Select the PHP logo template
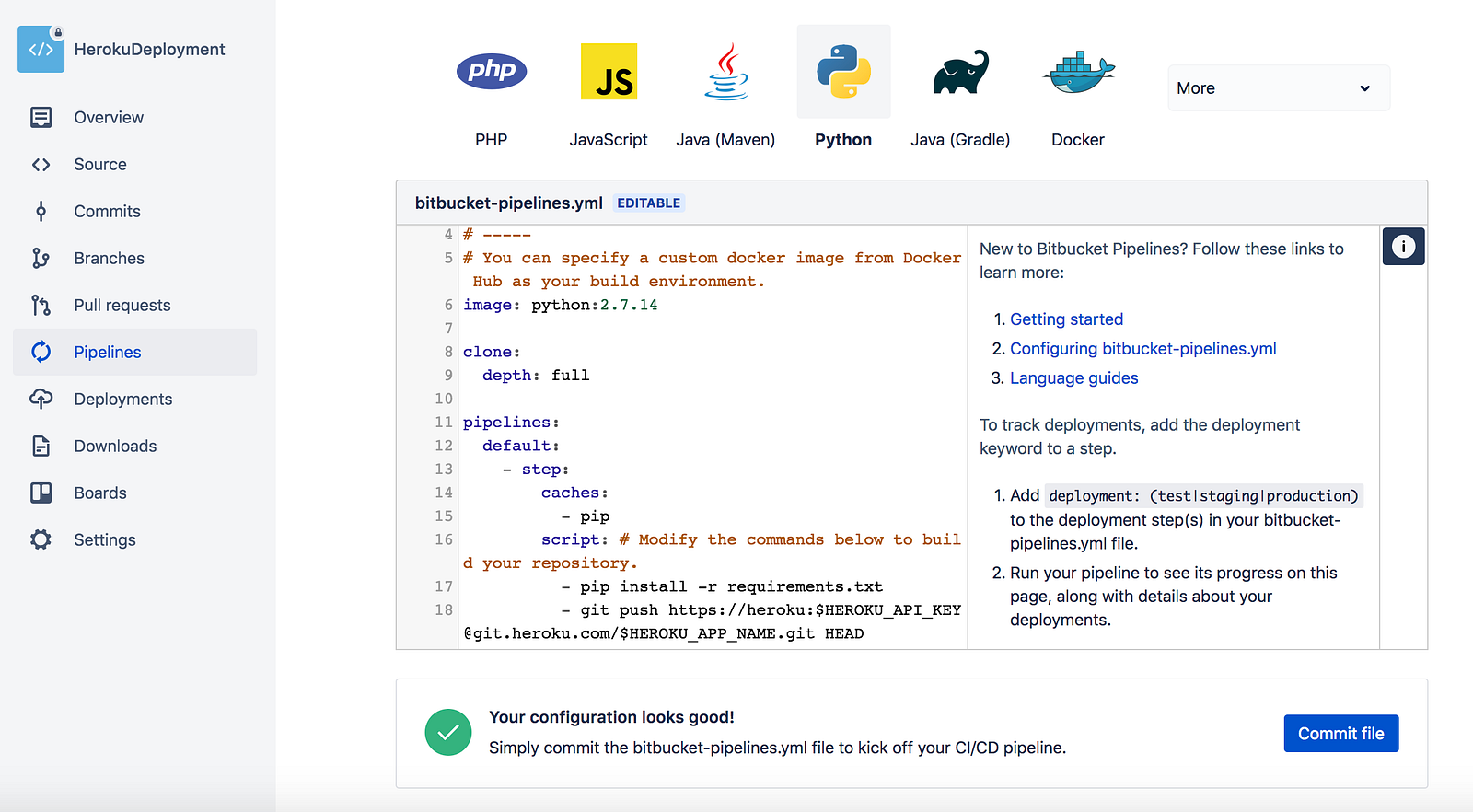 (x=492, y=71)
